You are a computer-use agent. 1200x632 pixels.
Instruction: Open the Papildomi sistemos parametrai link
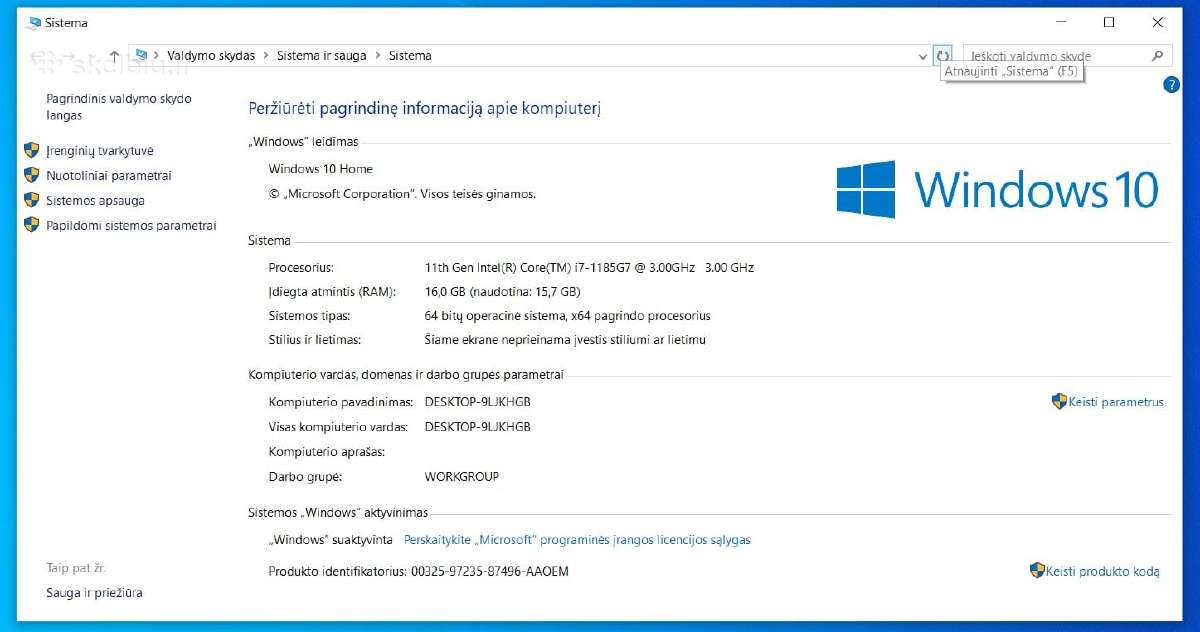131,226
